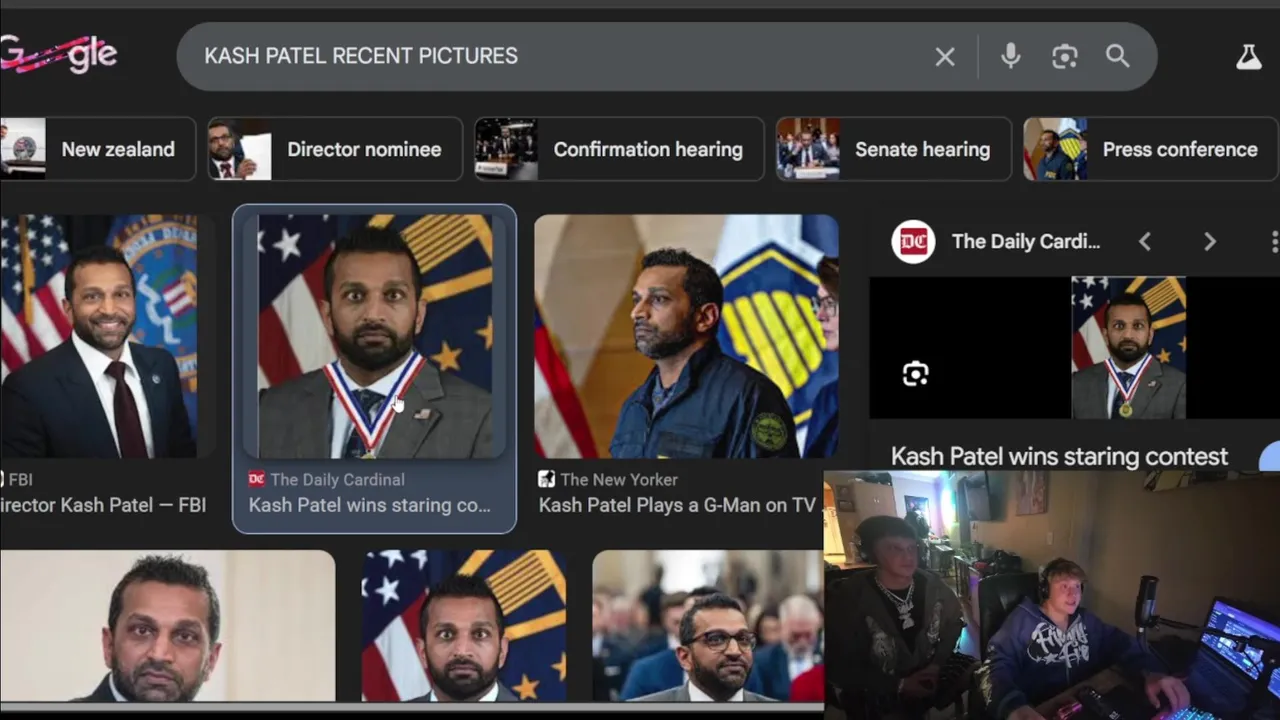Filter by Press conference chip
This screenshot has height=720, width=1280.
coord(1151,149)
